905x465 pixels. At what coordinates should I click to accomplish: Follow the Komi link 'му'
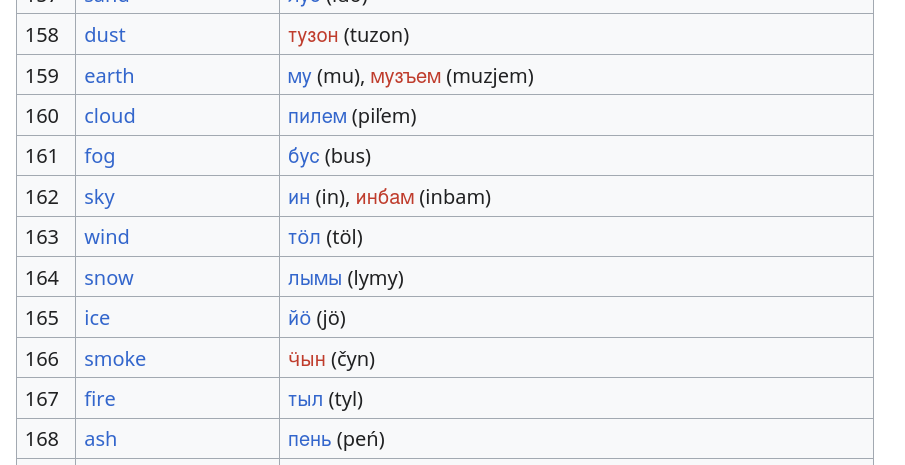coord(299,76)
